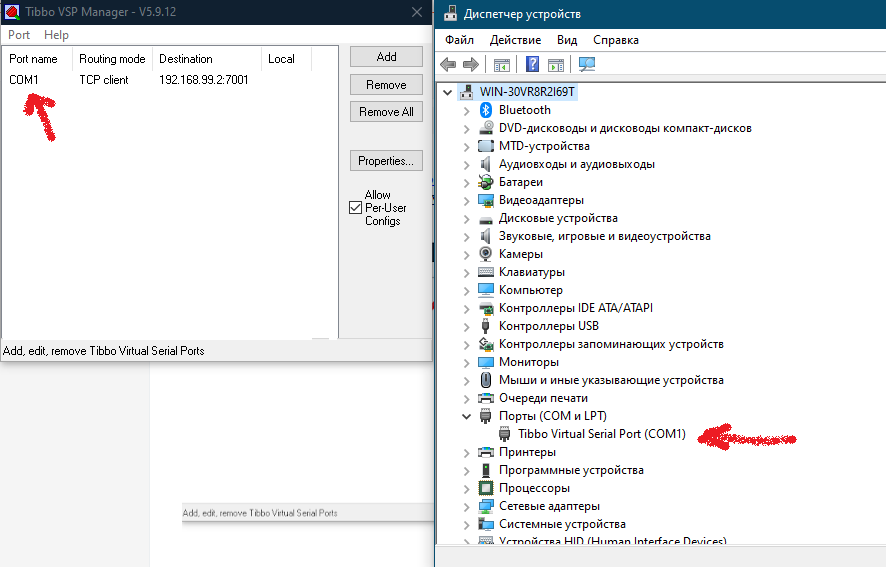Click the Remove All button
886x567 pixels.
click(386, 112)
